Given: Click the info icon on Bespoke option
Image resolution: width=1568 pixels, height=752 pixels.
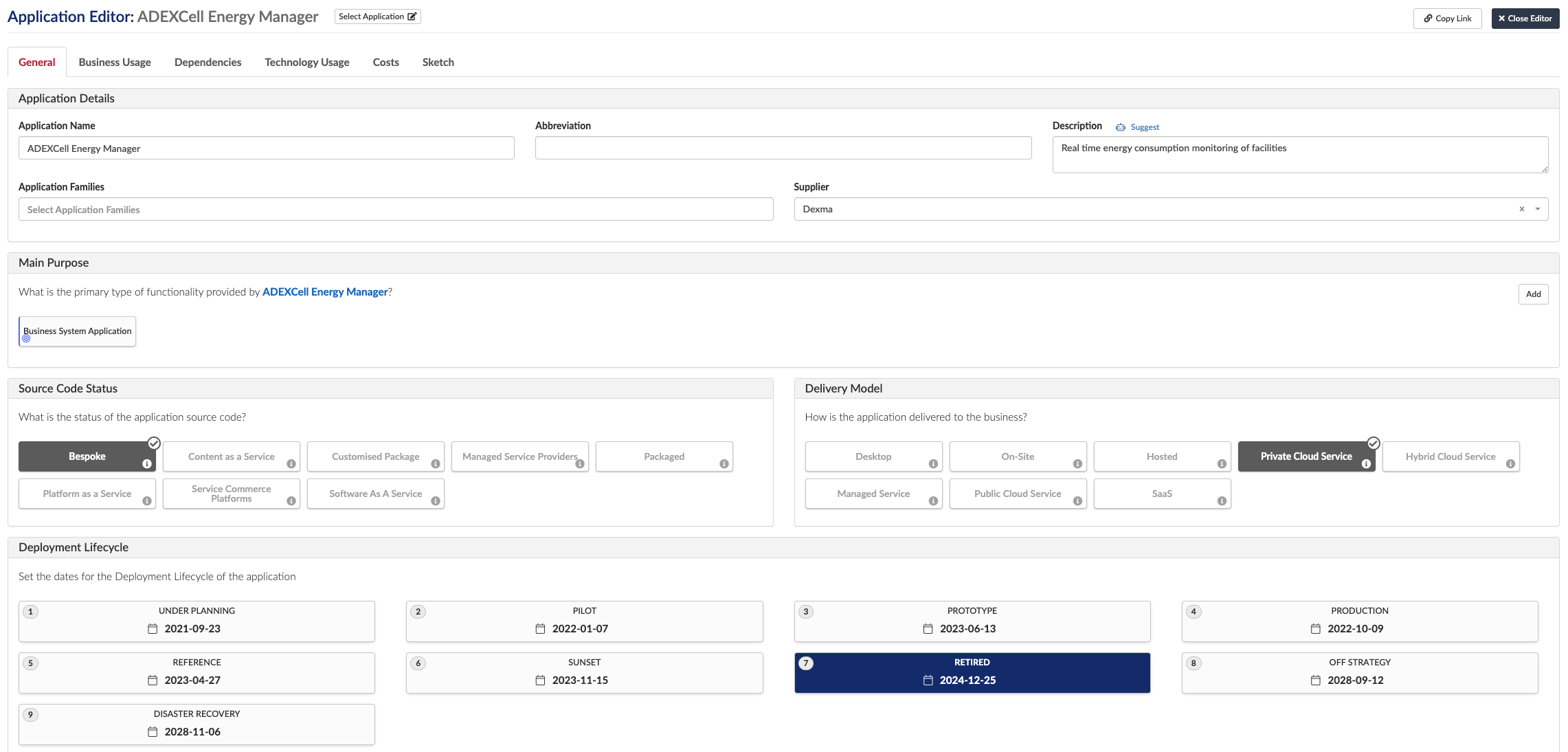Looking at the screenshot, I should (146, 464).
